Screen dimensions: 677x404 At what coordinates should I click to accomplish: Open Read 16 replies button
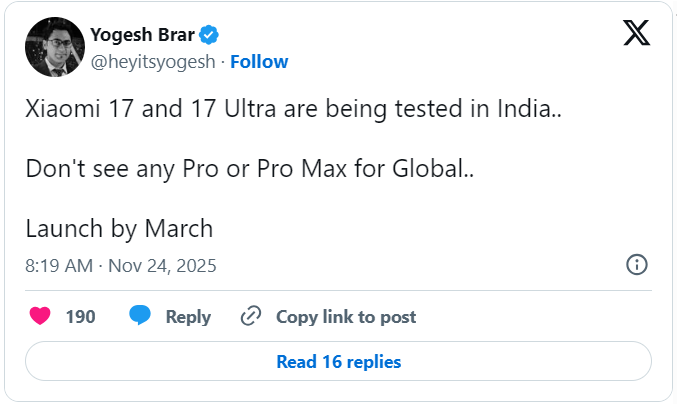point(338,361)
